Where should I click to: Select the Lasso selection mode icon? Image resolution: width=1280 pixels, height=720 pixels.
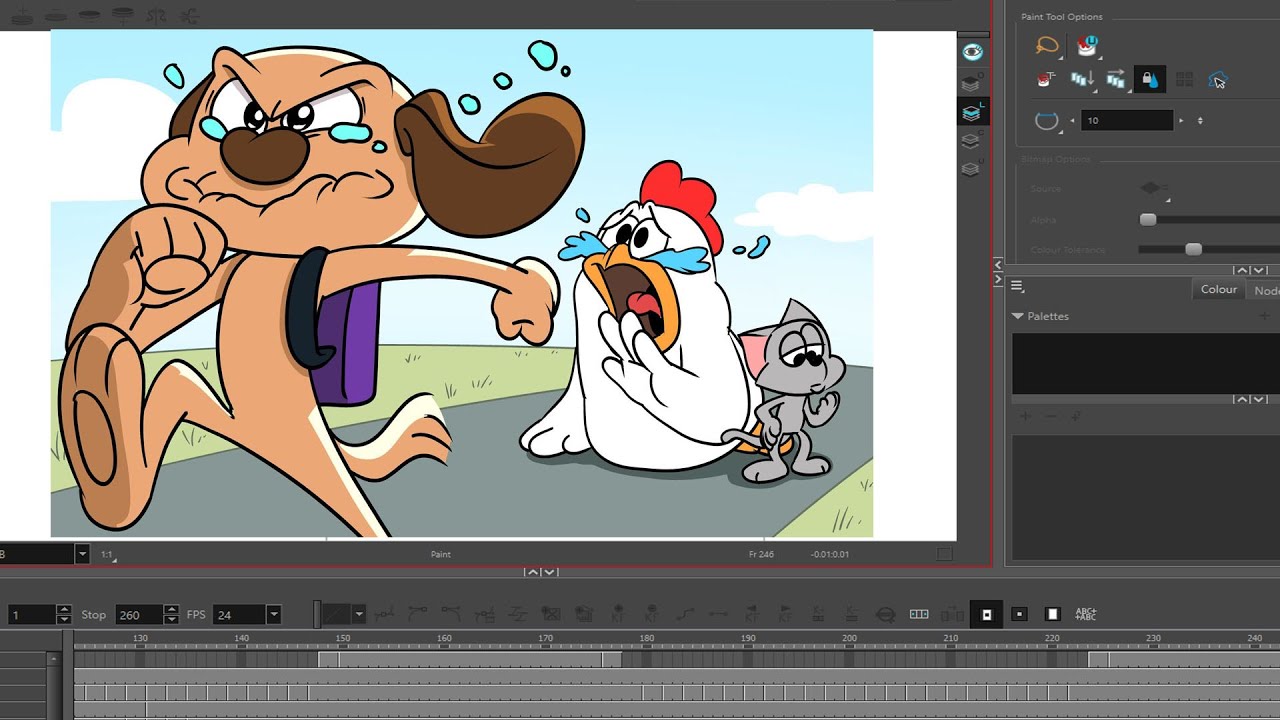(1047, 46)
